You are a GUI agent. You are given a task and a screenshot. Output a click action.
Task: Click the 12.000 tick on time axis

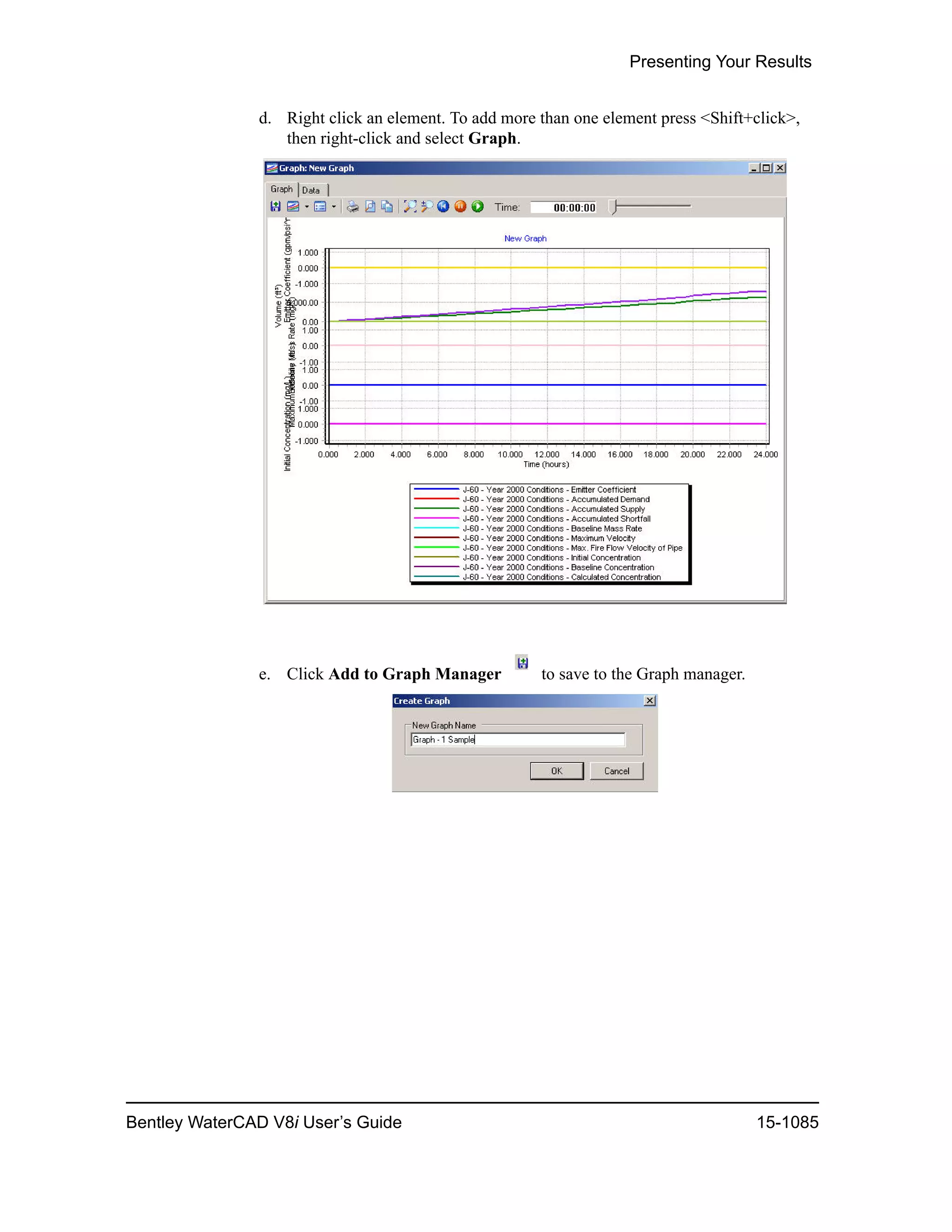pyautogui.click(x=547, y=455)
